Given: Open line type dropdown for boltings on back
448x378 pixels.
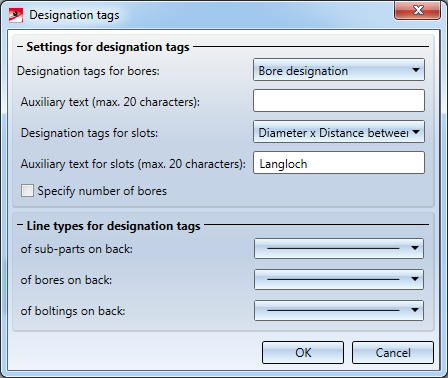Looking at the screenshot, I should pyautogui.click(x=339, y=310).
